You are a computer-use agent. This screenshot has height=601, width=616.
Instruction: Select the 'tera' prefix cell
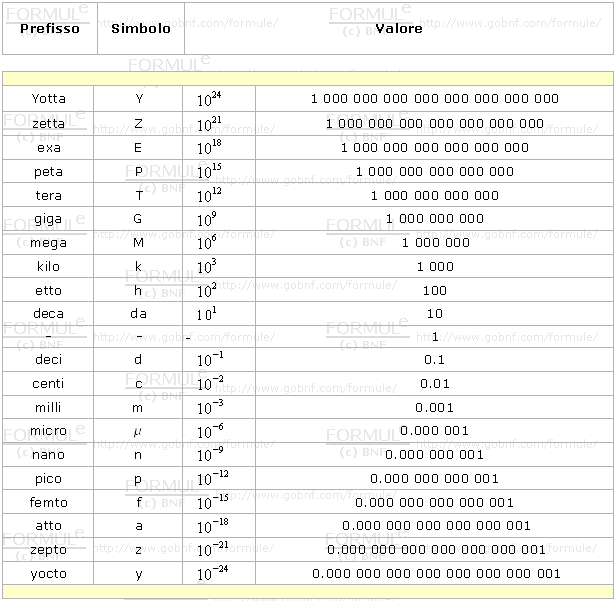48,195
